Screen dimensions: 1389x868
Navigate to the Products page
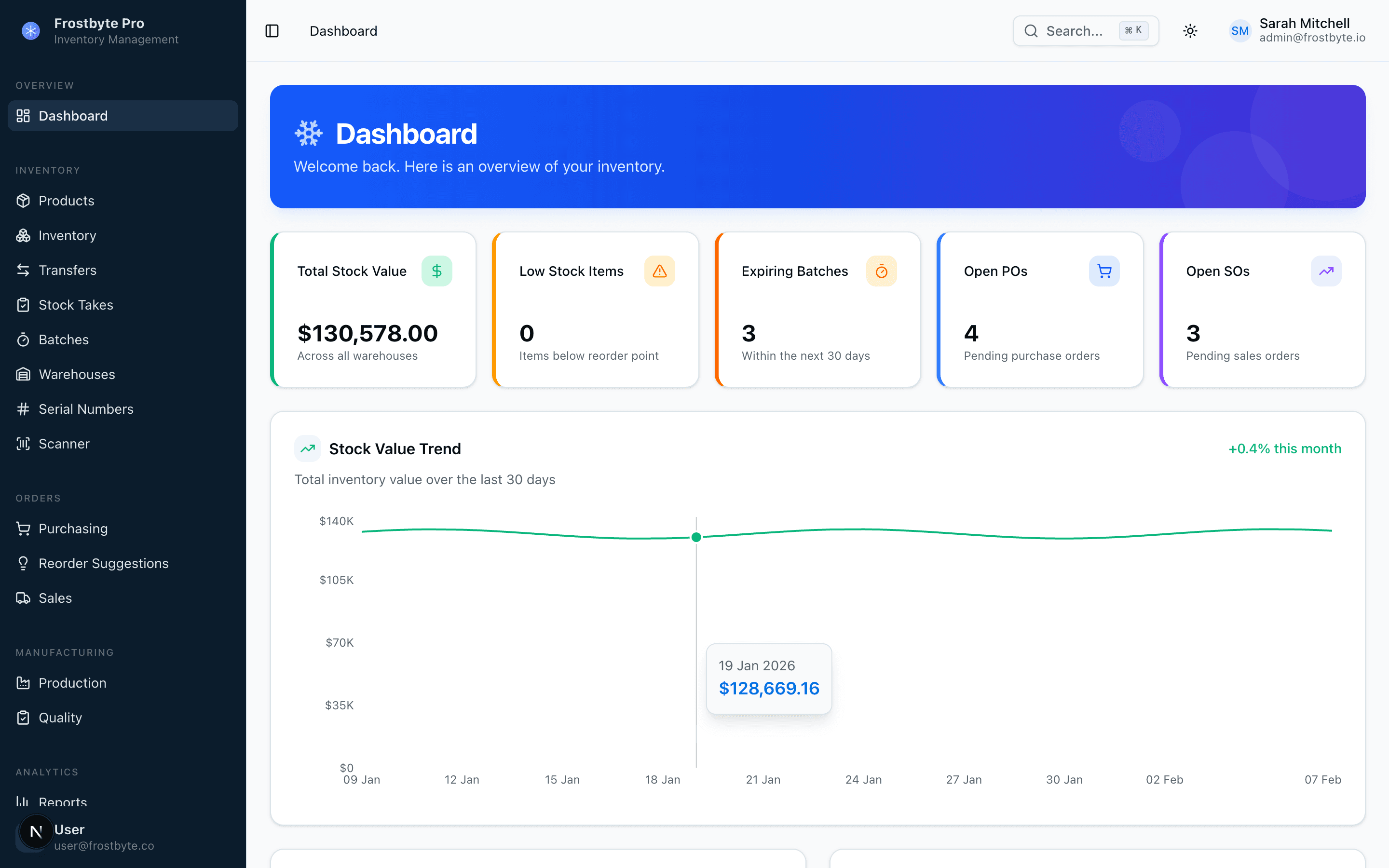pos(67,200)
